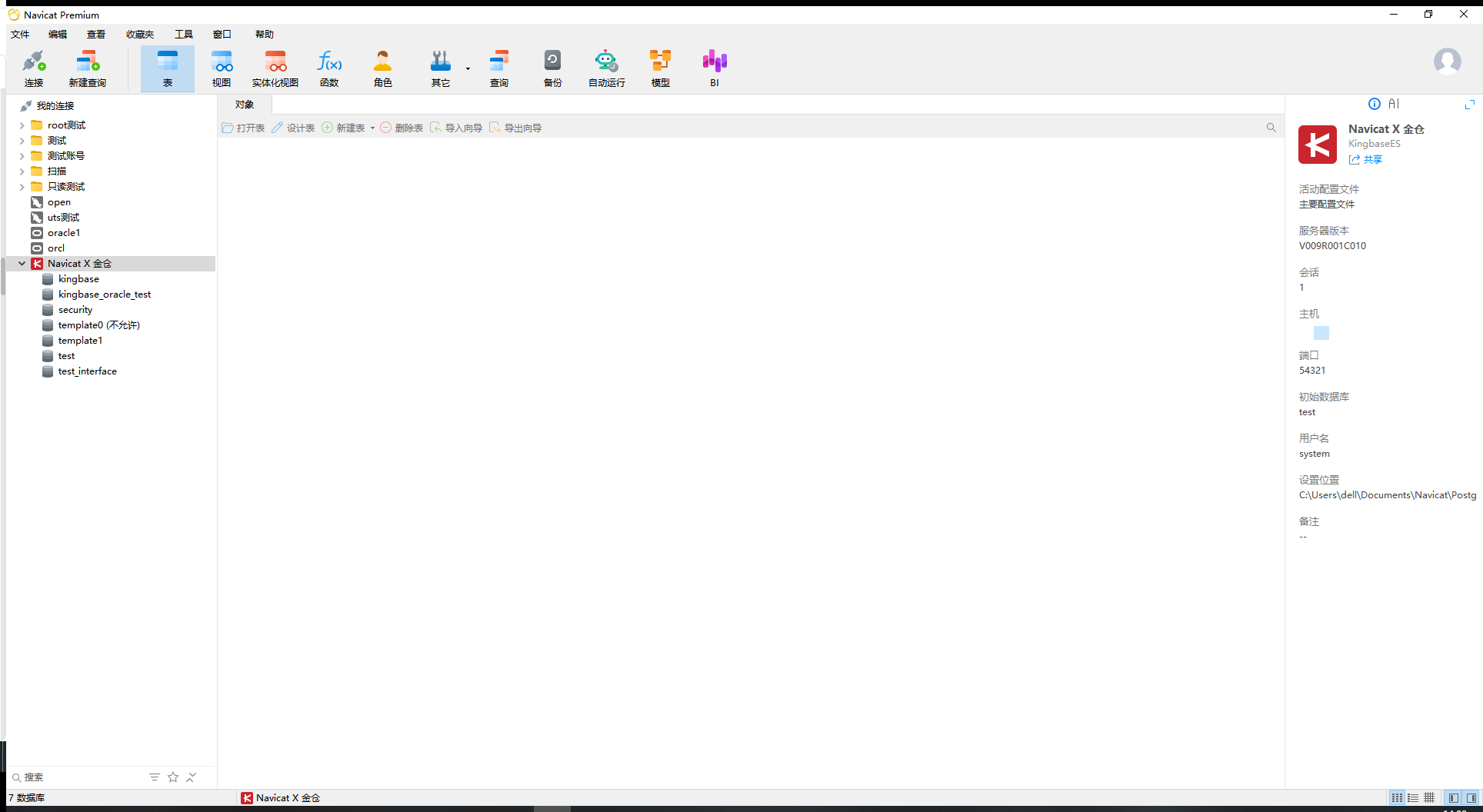Image resolution: width=1483 pixels, height=812 pixels.
Task: Click the KingbaseES connection logo in info panel
Action: [x=1318, y=145]
